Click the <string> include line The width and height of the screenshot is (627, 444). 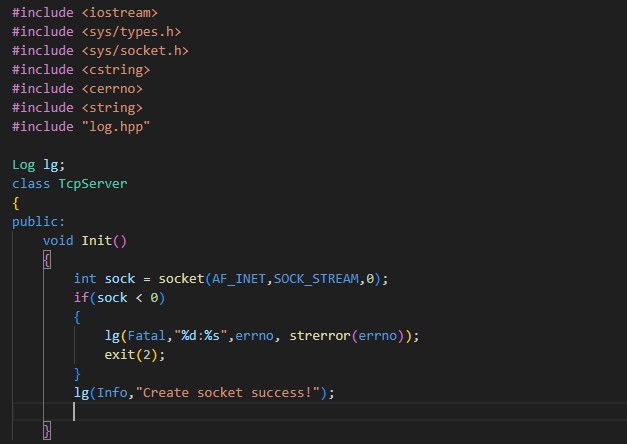point(77,108)
